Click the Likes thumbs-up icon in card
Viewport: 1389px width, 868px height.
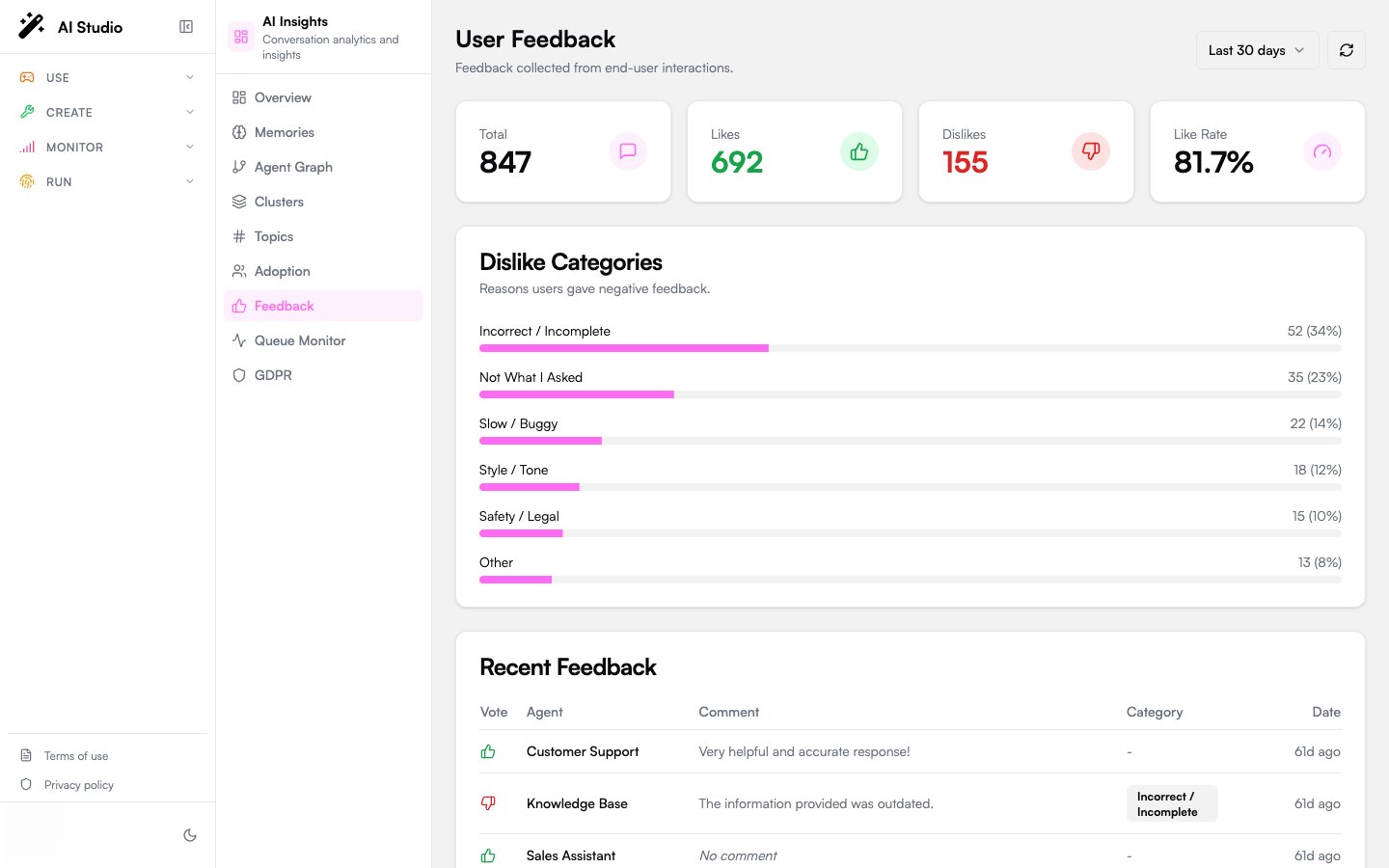(859, 151)
